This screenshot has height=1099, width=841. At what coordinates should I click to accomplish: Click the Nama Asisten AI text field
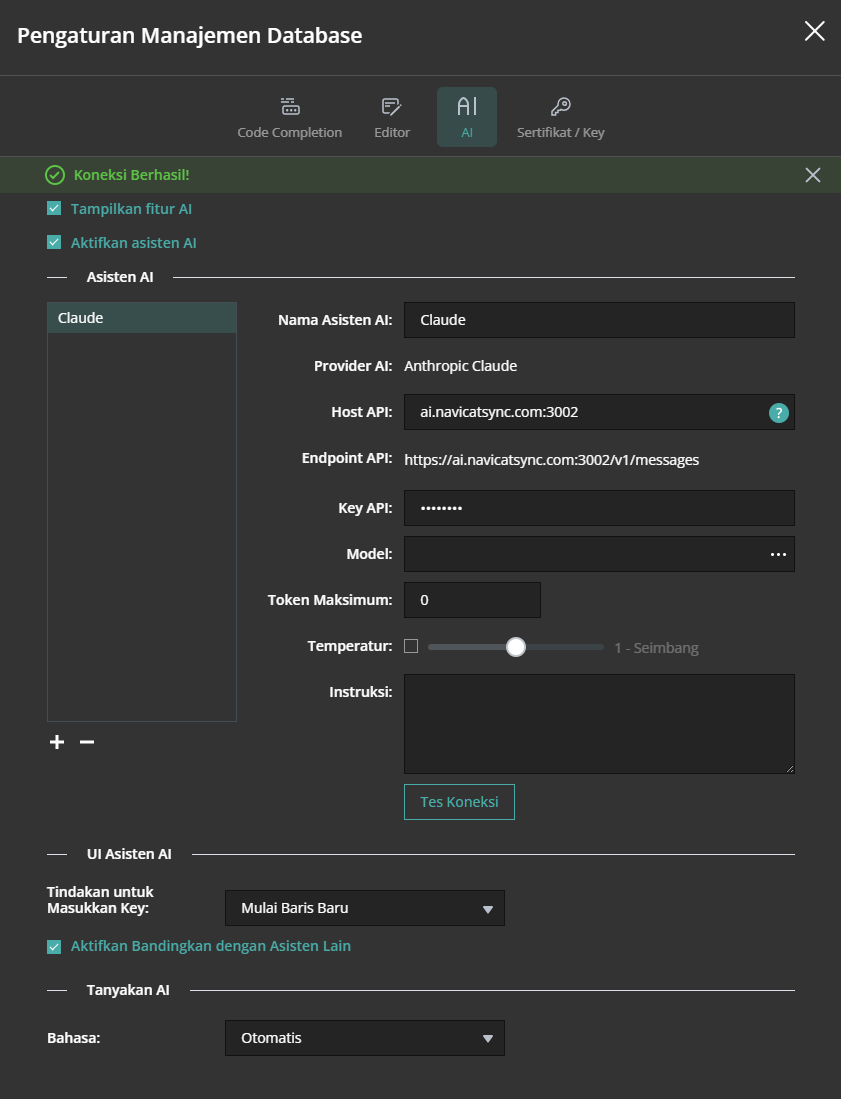pyautogui.click(x=598, y=320)
